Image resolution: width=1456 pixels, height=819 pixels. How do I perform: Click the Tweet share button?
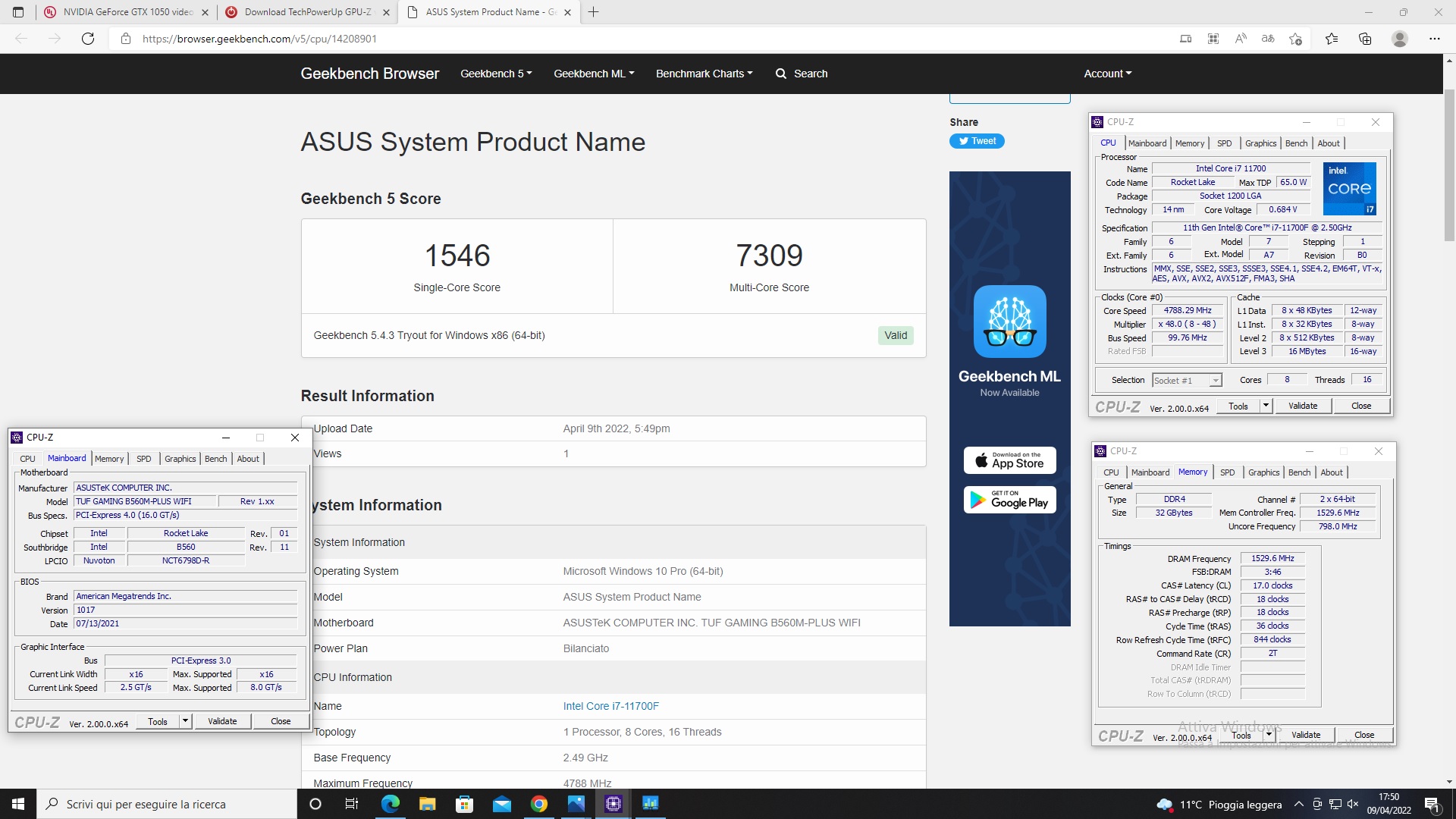click(977, 141)
